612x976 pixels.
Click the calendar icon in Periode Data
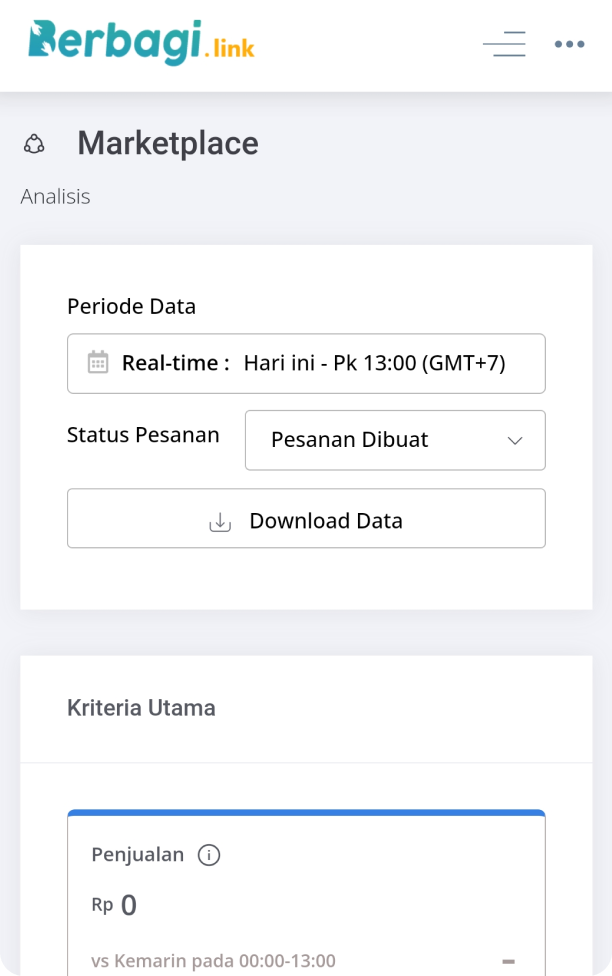pyautogui.click(x=98, y=362)
